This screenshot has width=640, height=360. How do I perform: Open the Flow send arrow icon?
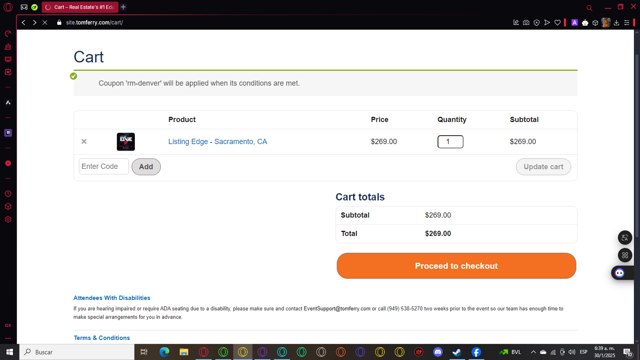coord(547,22)
